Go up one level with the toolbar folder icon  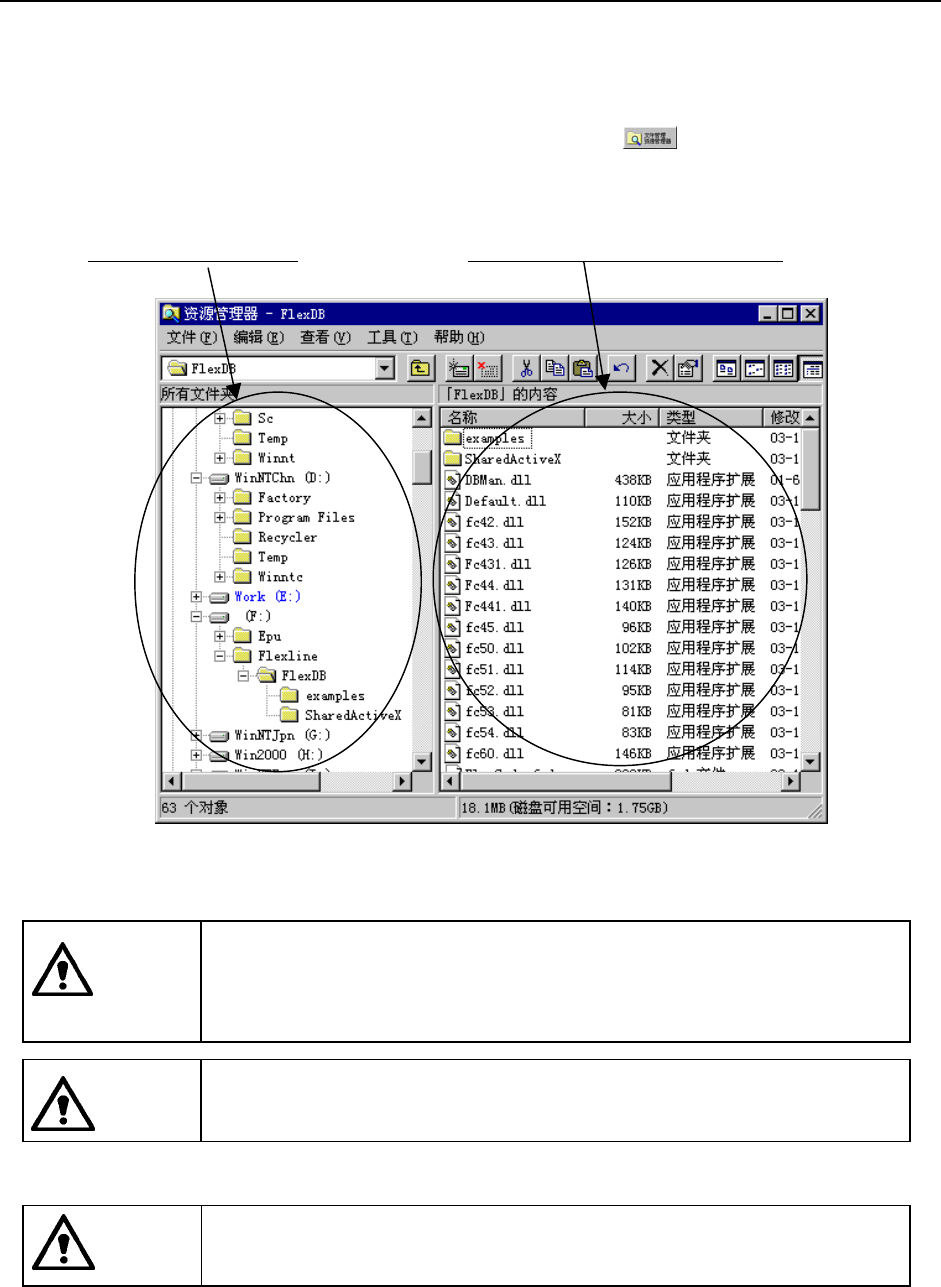(421, 368)
